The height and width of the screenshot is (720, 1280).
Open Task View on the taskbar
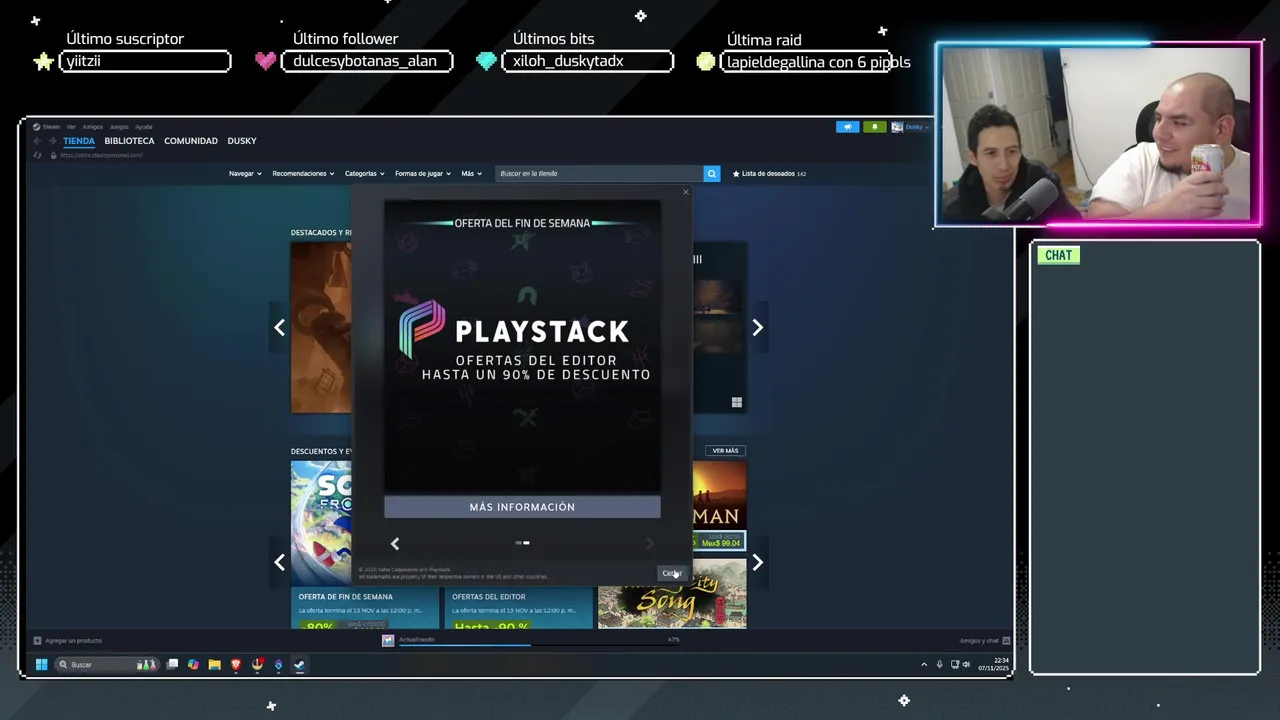coord(172,664)
